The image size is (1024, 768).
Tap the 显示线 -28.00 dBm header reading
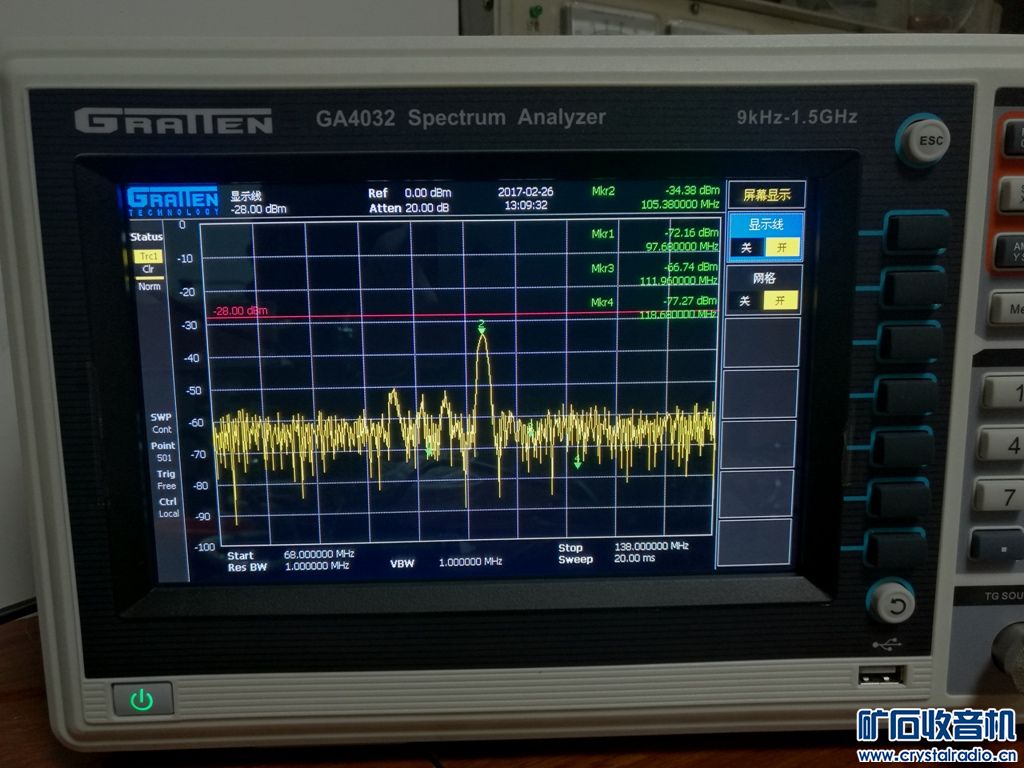point(258,202)
